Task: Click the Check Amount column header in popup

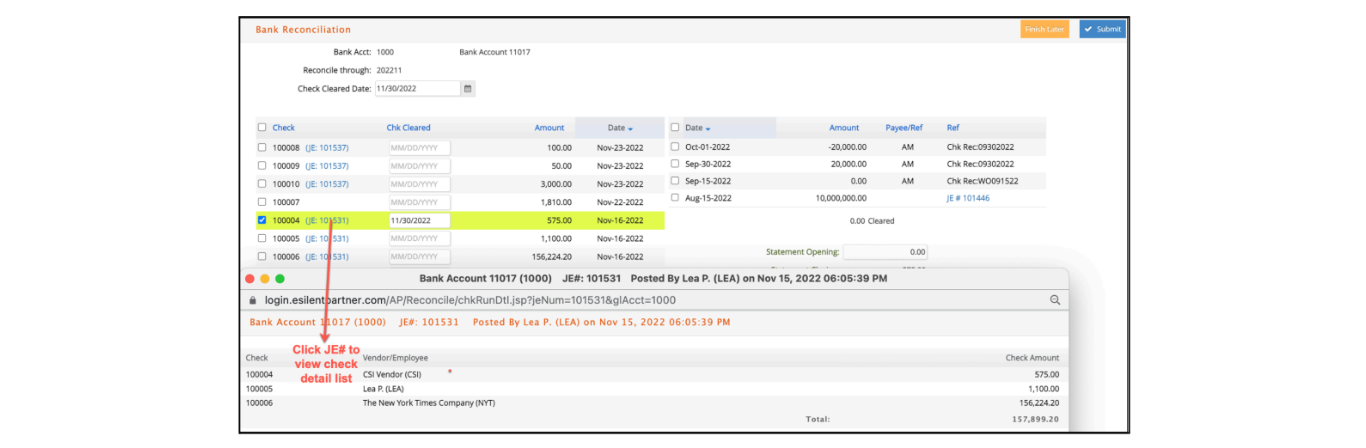Action: pyautogui.click(x=1033, y=357)
